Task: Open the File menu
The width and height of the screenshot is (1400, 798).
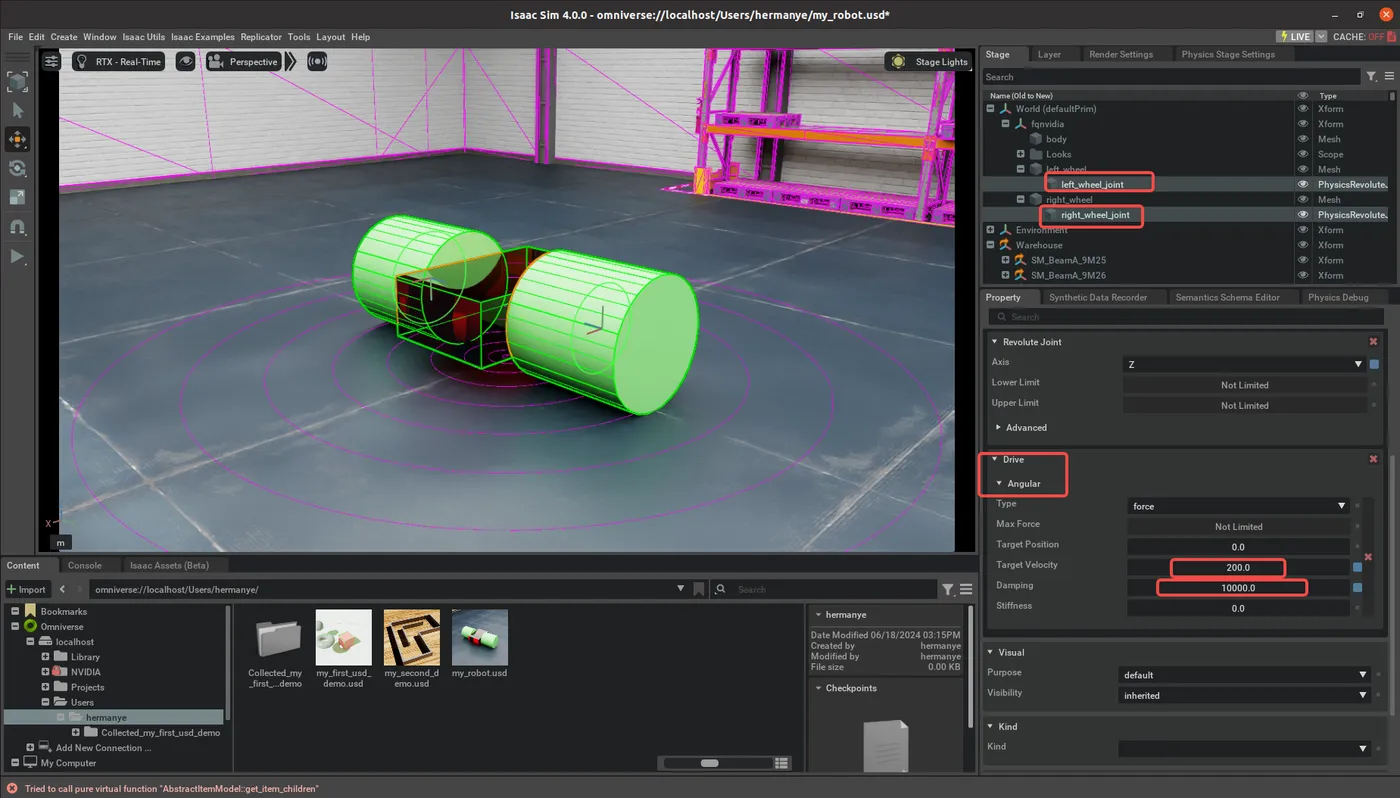Action: (x=15, y=37)
